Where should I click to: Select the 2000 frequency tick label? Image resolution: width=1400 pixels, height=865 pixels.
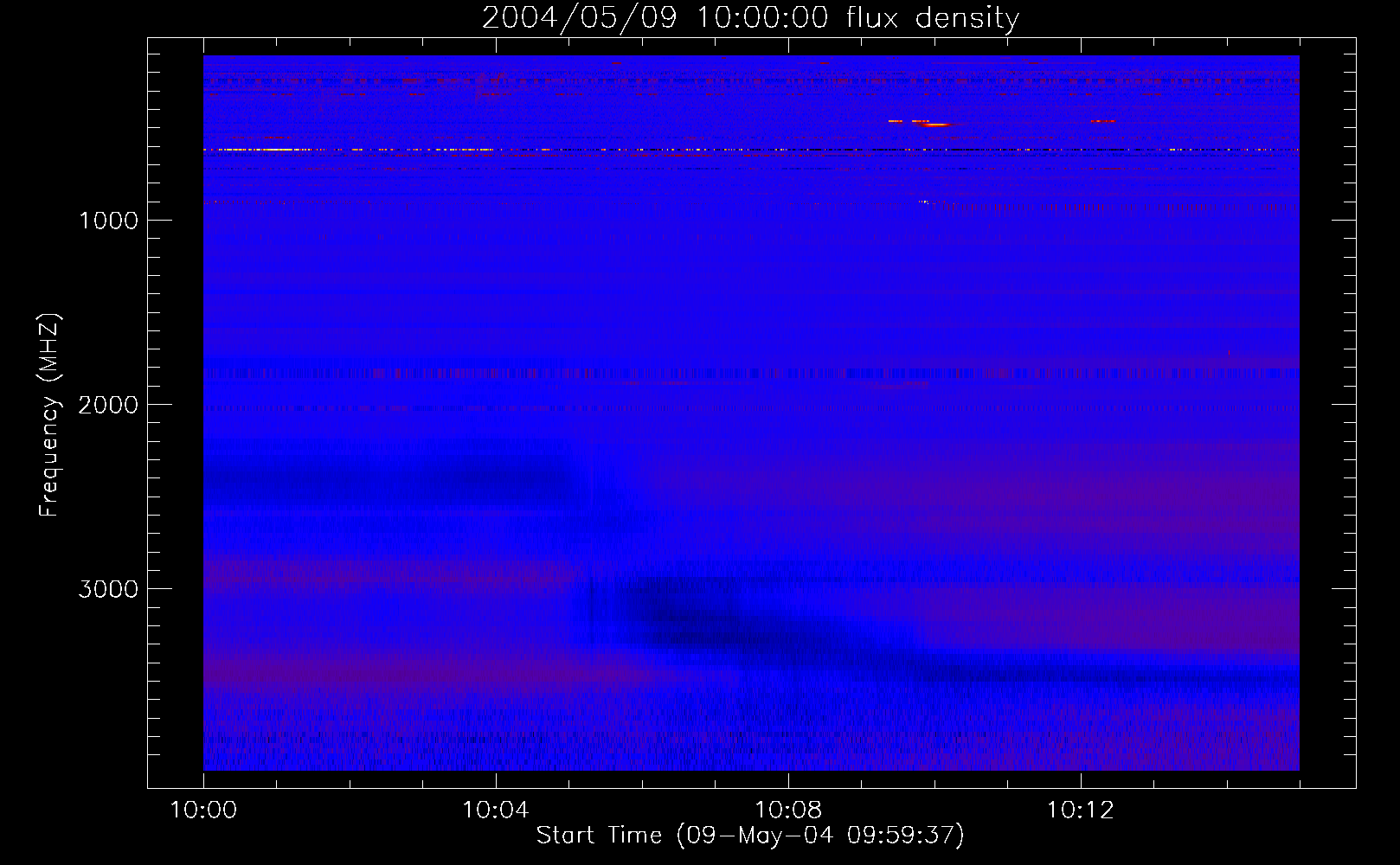(x=108, y=405)
